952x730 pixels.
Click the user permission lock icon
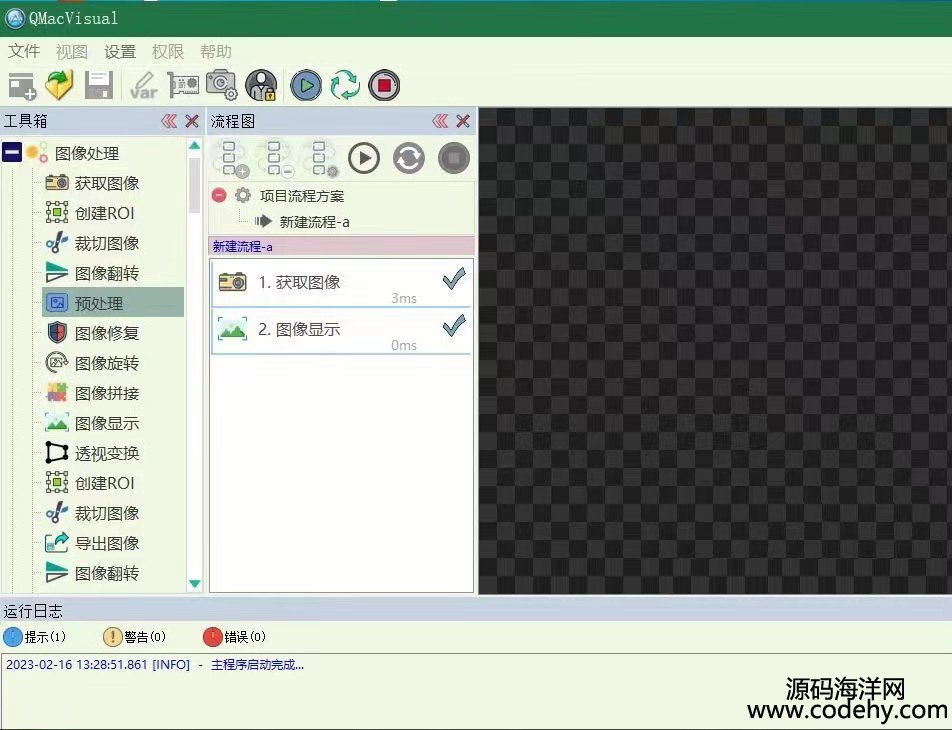pos(261,85)
